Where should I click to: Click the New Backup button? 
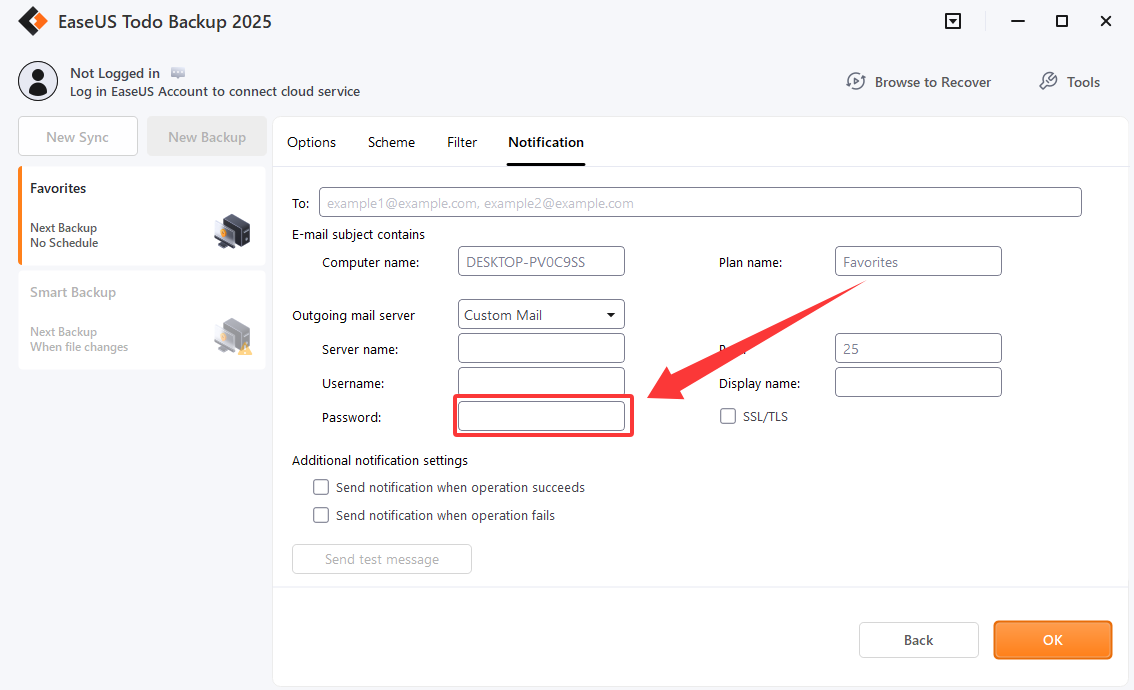[x=207, y=137]
